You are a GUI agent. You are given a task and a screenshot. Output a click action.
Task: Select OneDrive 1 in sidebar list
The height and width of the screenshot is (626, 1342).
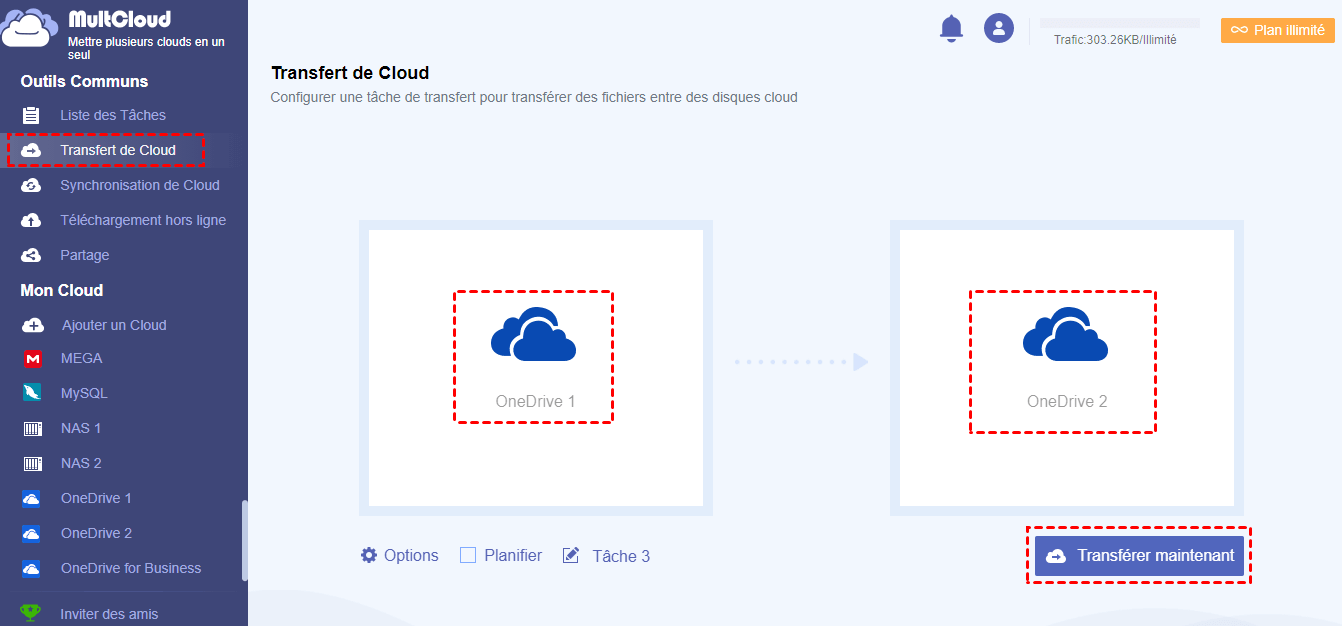[x=96, y=498]
